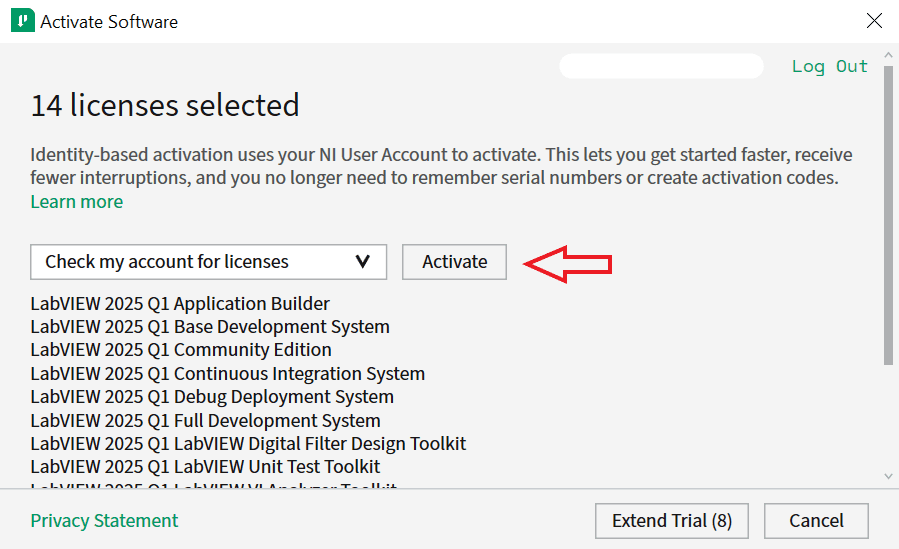The width and height of the screenshot is (899, 549).
Task: Open the Privacy Statement link
Action: coord(104,521)
